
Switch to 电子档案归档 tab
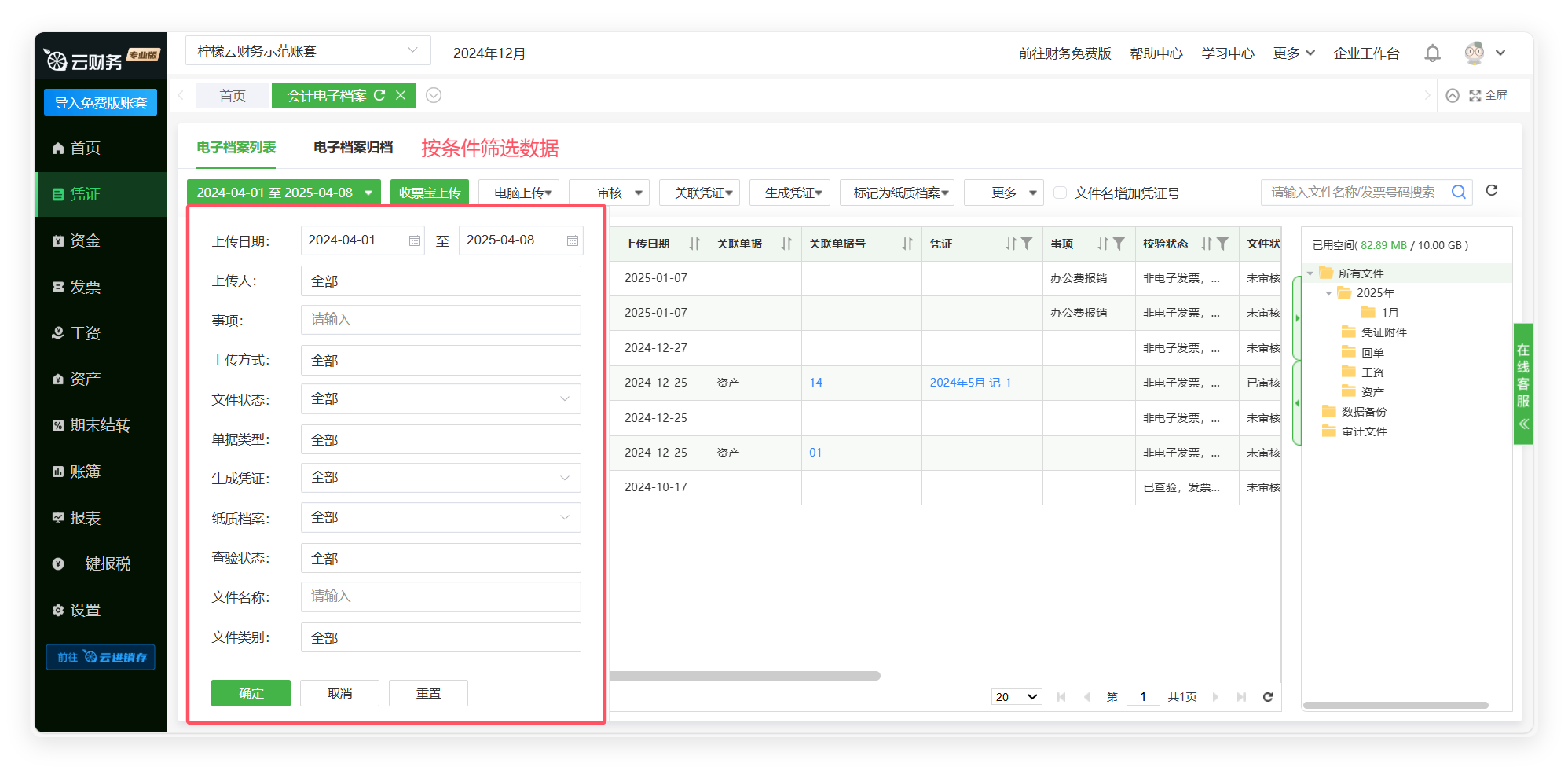(353, 147)
